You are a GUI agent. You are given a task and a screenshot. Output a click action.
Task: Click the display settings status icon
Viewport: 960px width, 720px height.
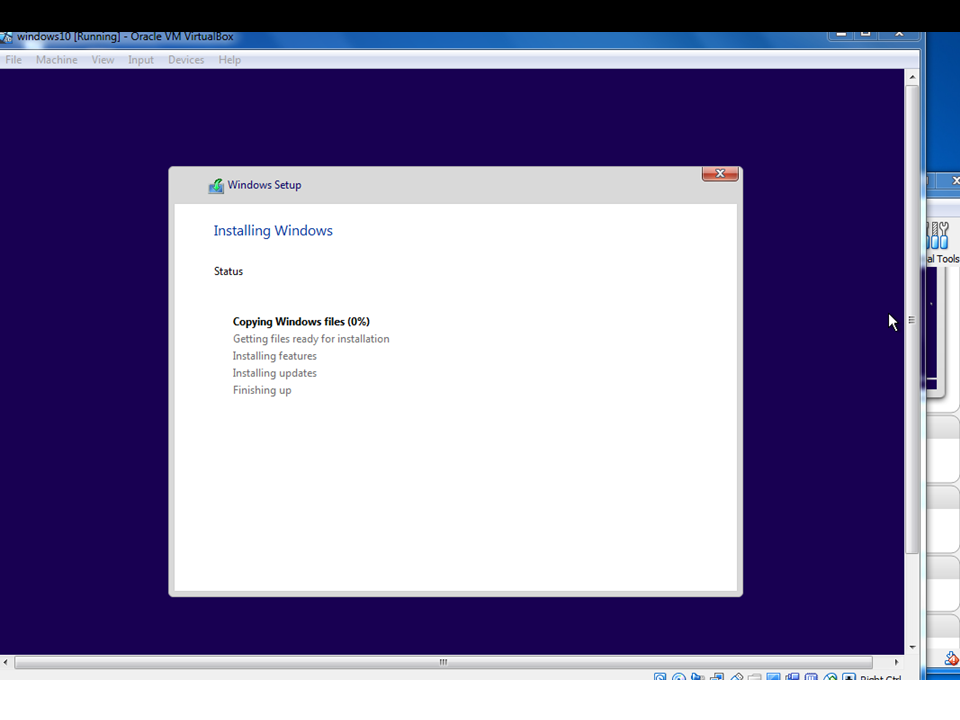pyautogui.click(x=774, y=678)
